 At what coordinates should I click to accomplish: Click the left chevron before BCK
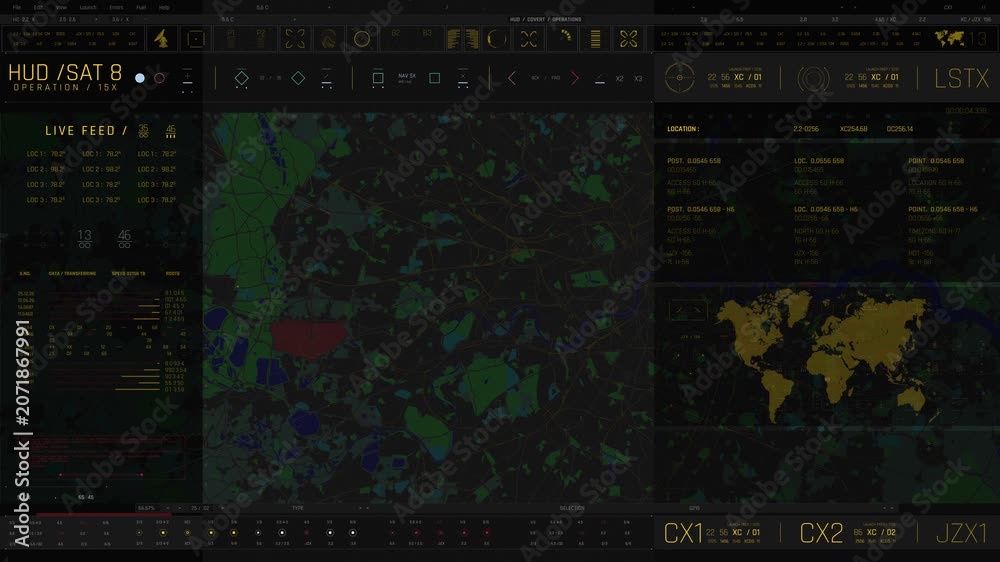click(x=511, y=78)
